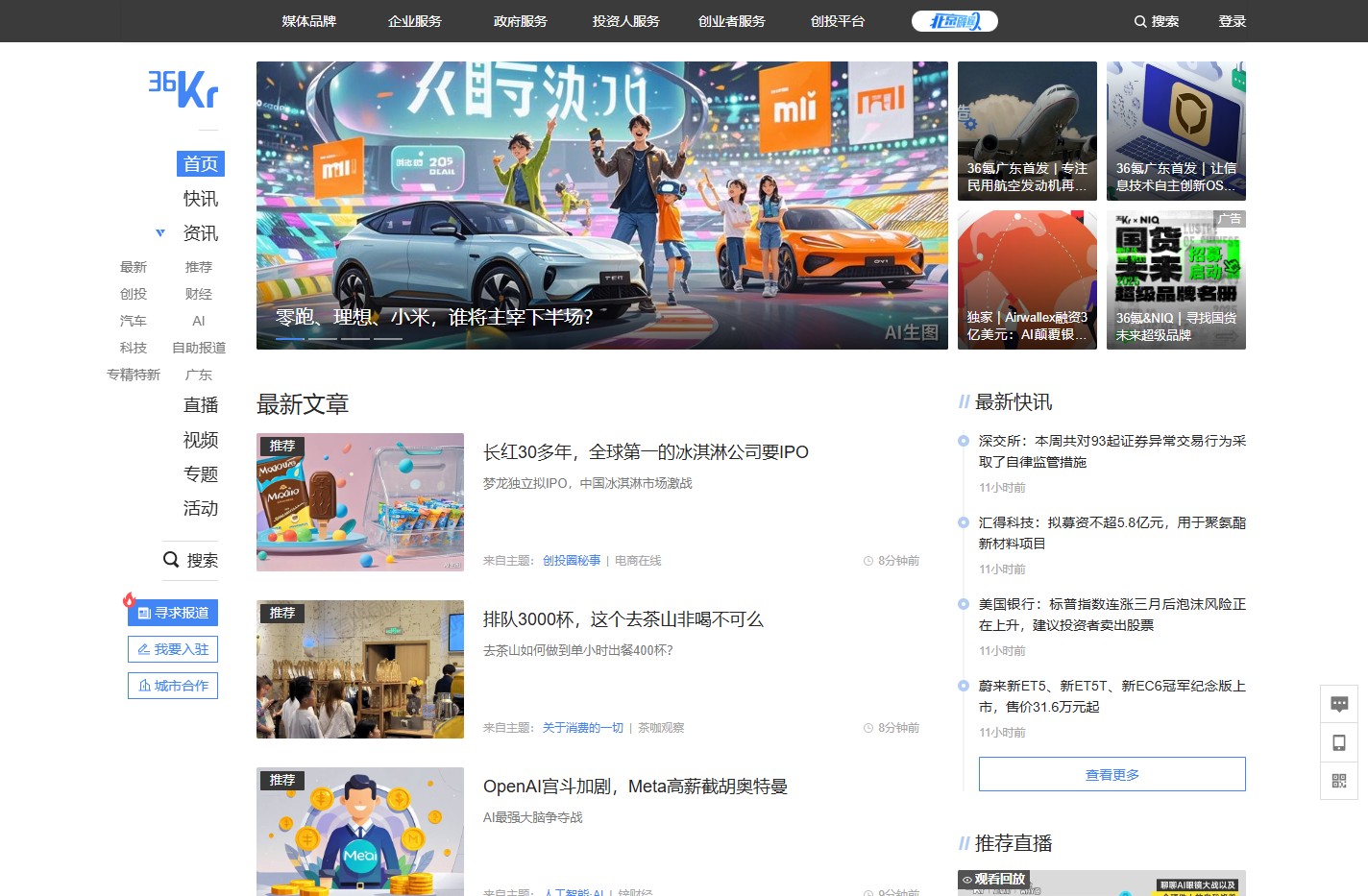
Task: Open the feedback chat bubble icon
Action: 1339,704
